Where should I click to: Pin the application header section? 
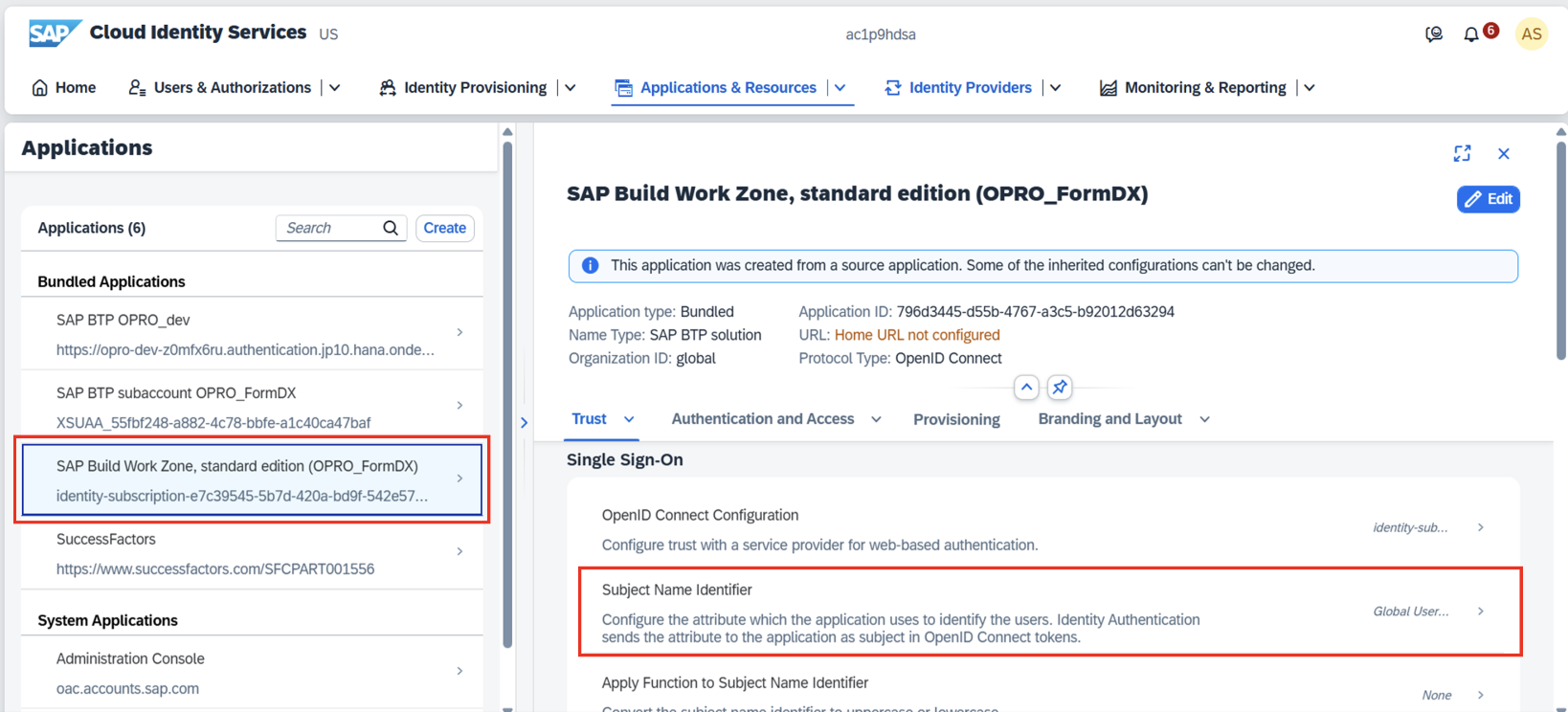coord(1059,388)
